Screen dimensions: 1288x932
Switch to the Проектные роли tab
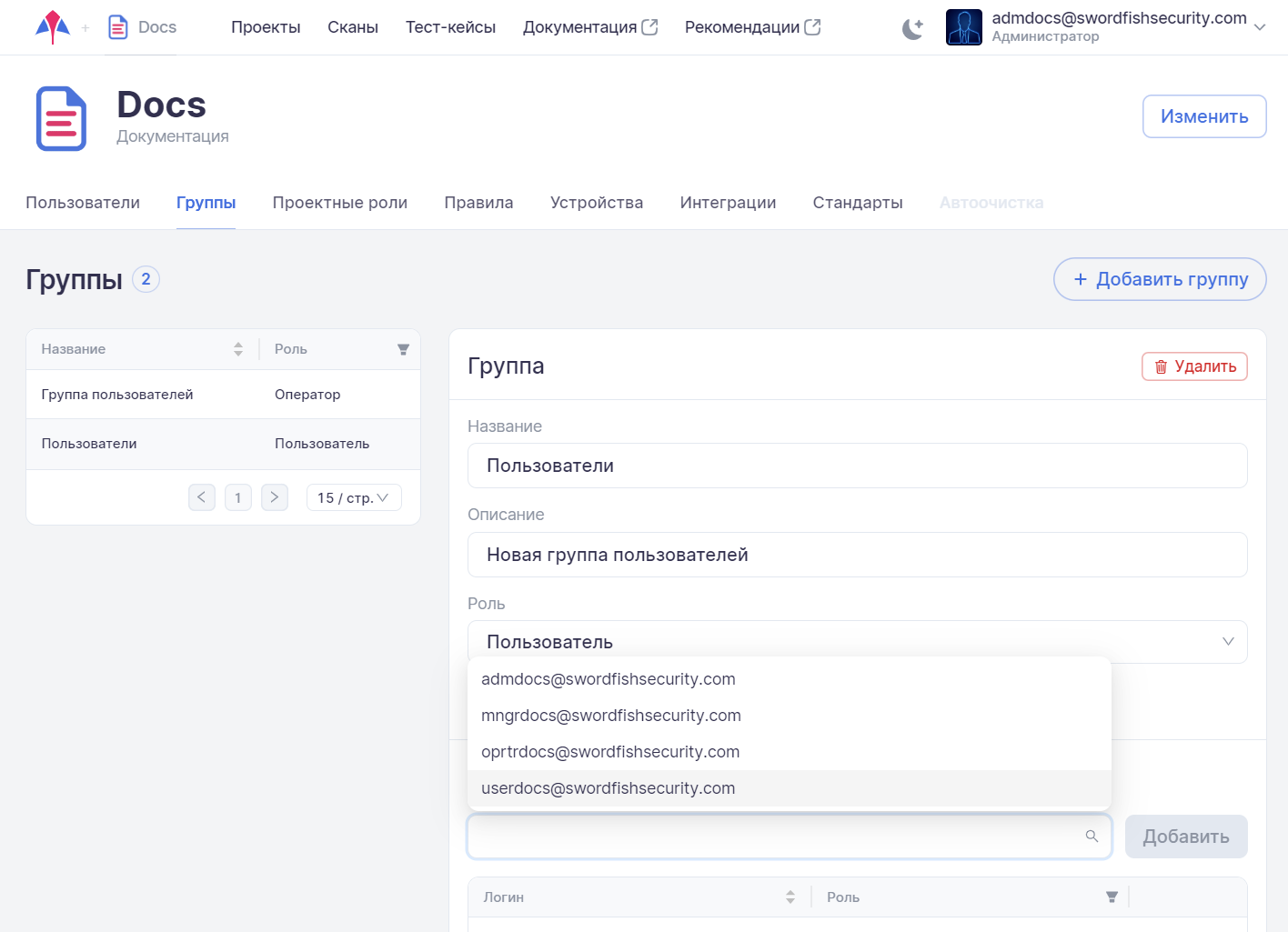coord(339,203)
